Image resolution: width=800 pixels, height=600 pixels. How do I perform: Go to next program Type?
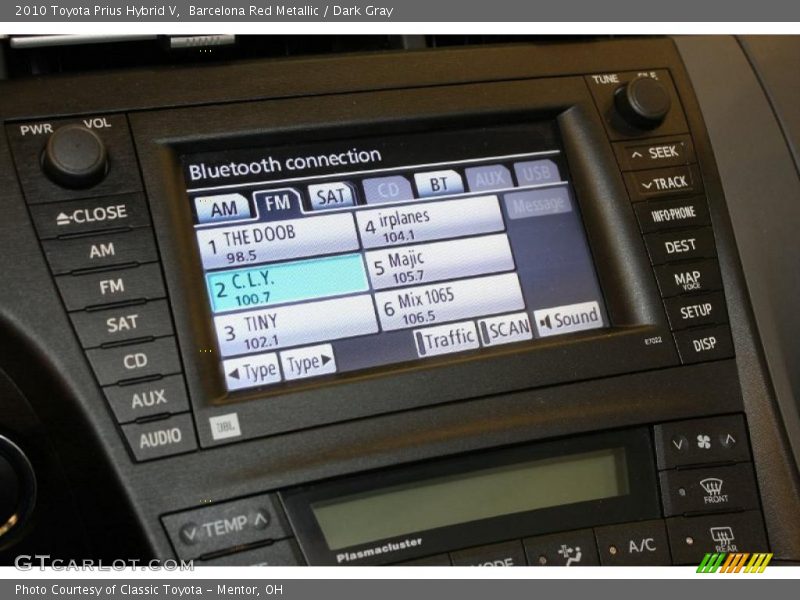click(x=308, y=363)
